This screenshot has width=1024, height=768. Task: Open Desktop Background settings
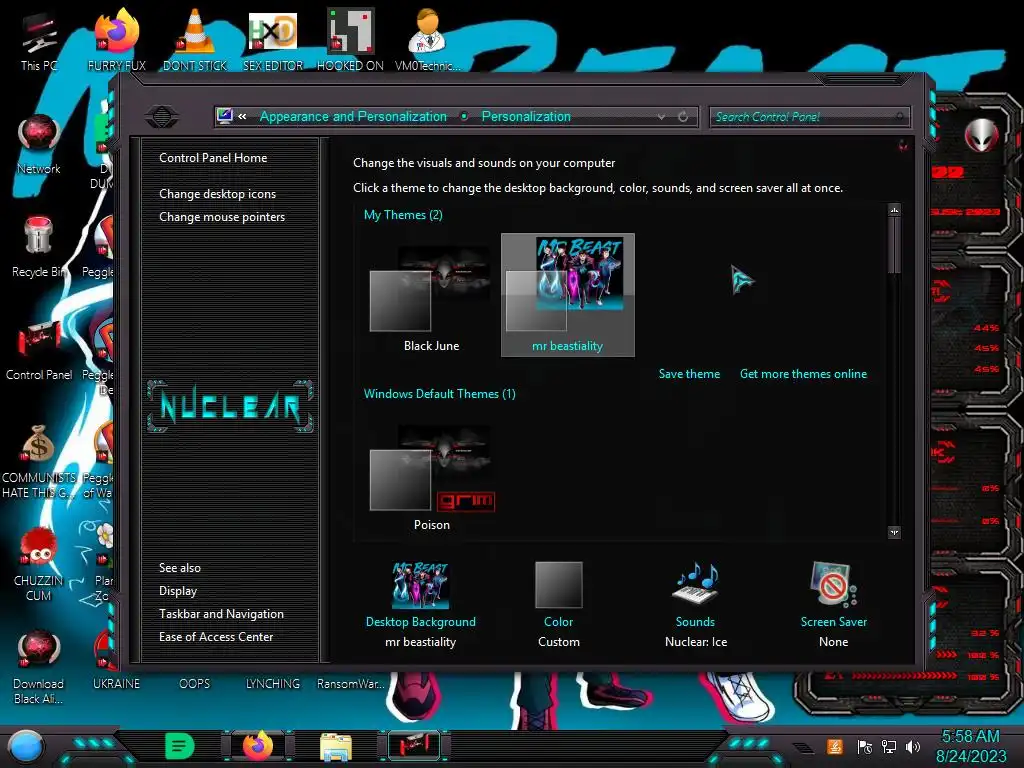point(421,604)
